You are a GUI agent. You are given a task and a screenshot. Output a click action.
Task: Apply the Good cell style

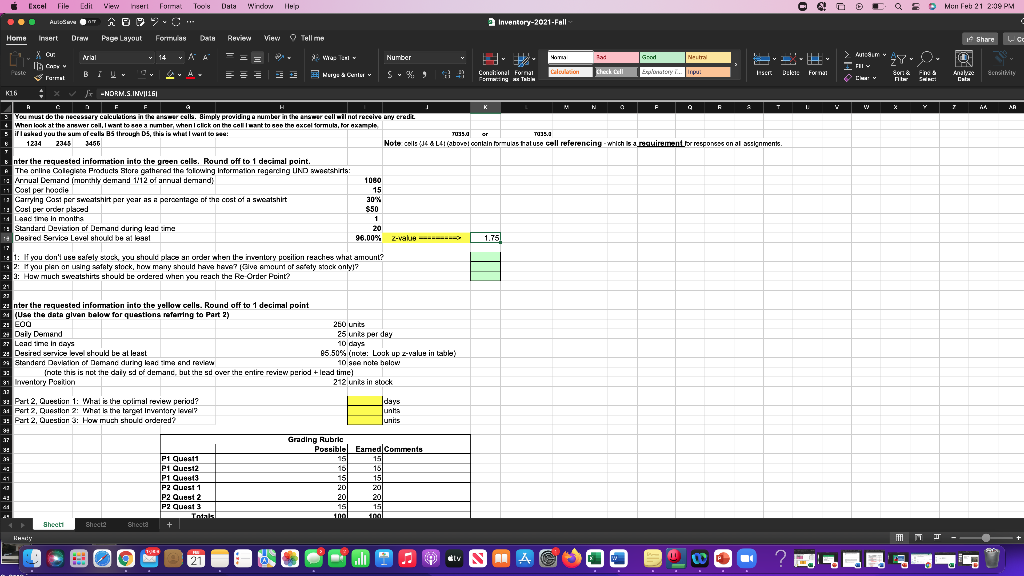click(662, 57)
